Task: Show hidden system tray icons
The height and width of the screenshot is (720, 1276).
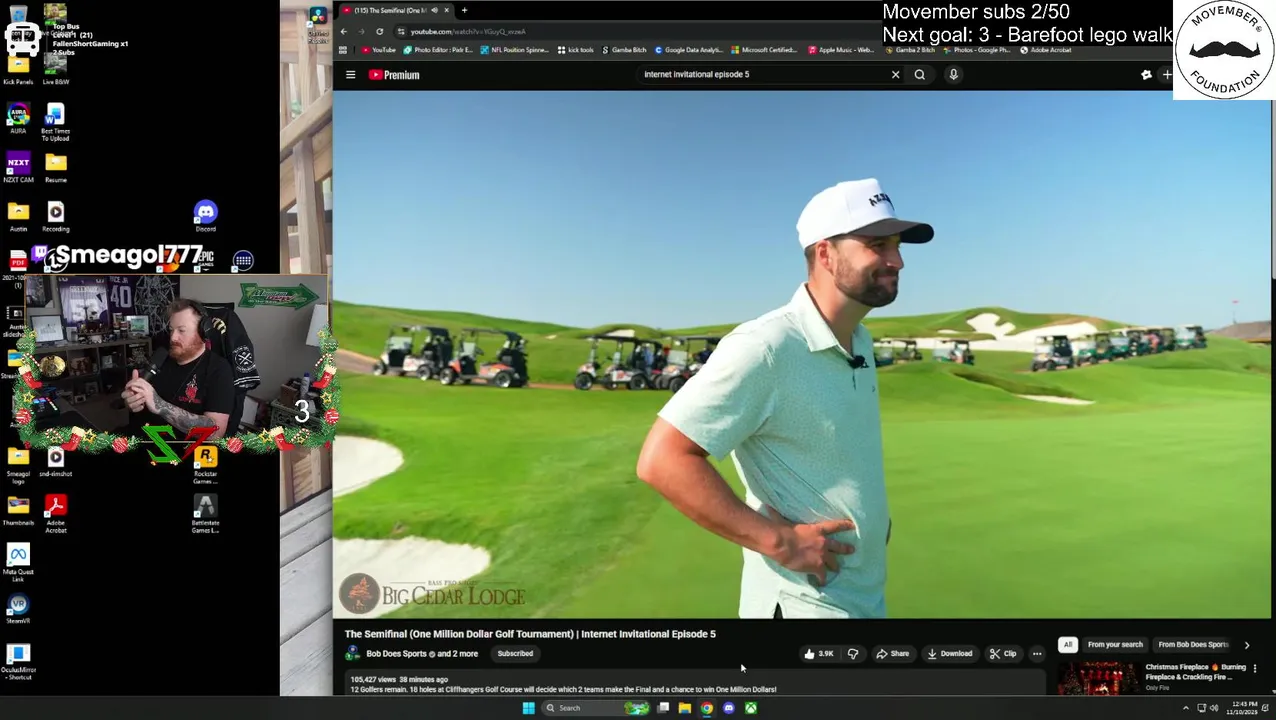Action: (1186, 708)
